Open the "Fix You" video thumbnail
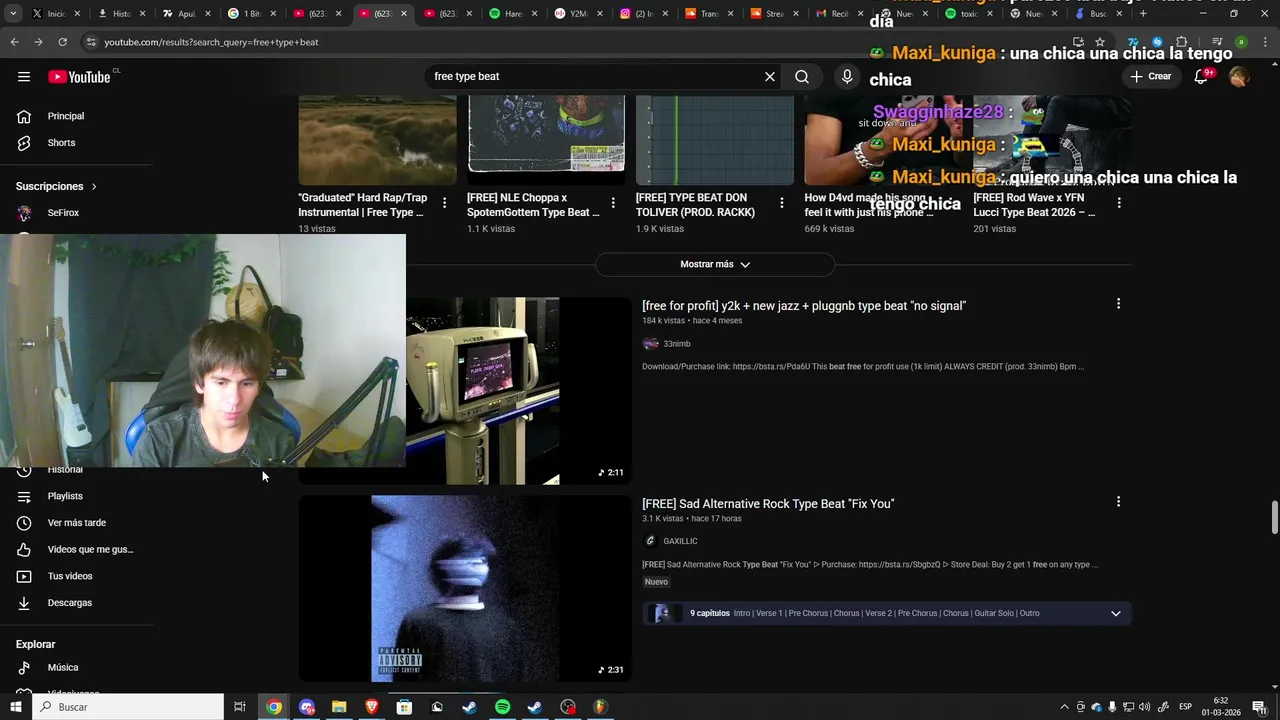The image size is (1280, 720). click(x=465, y=589)
